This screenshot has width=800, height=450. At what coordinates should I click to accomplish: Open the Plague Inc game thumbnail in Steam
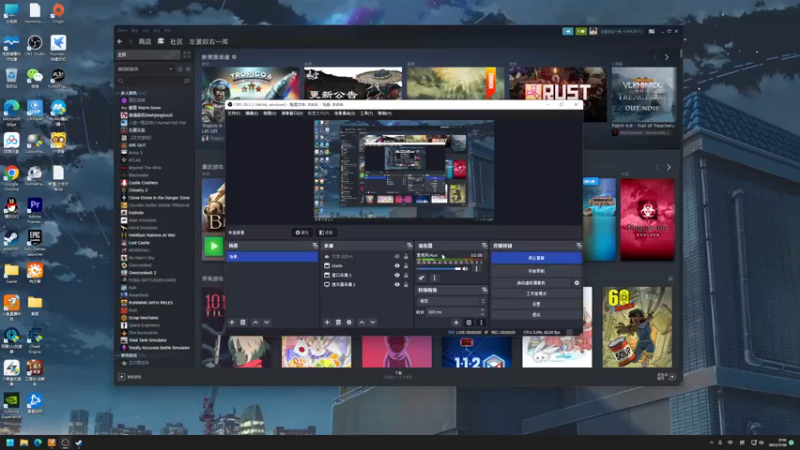tap(647, 219)
